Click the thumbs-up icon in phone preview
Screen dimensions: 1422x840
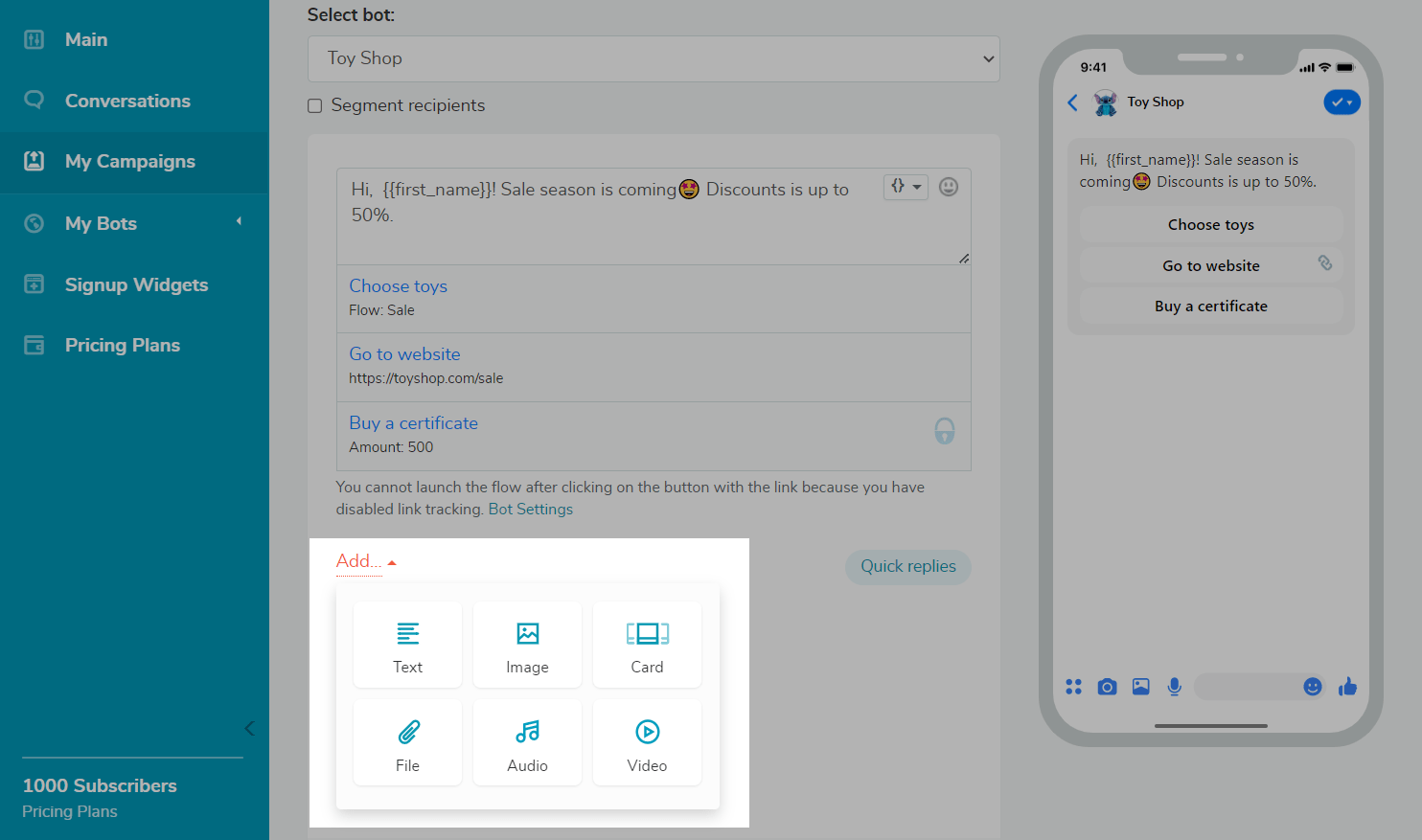tap(1348, 687)
